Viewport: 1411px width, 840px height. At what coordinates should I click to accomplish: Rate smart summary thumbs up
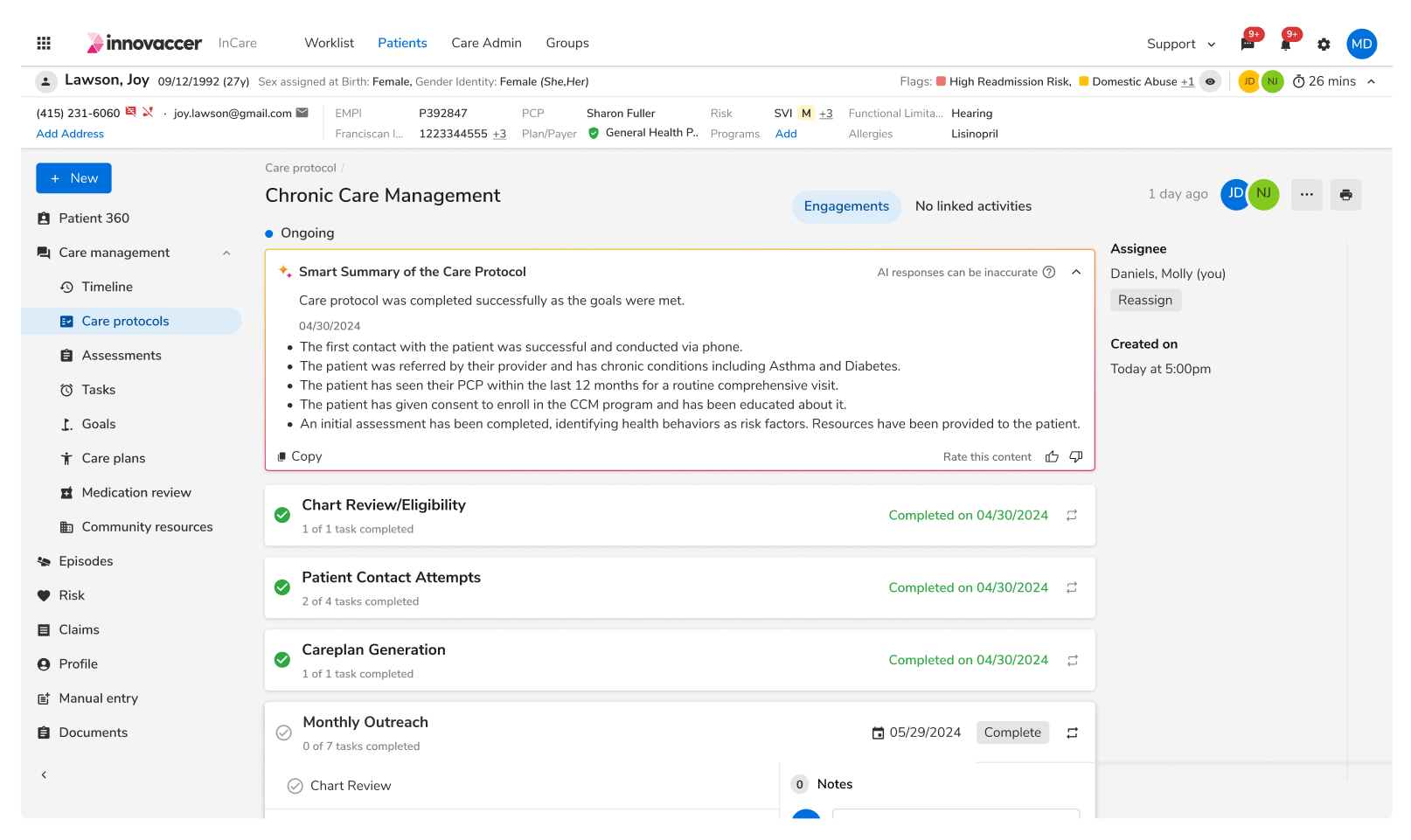(x=1052, y=456)
